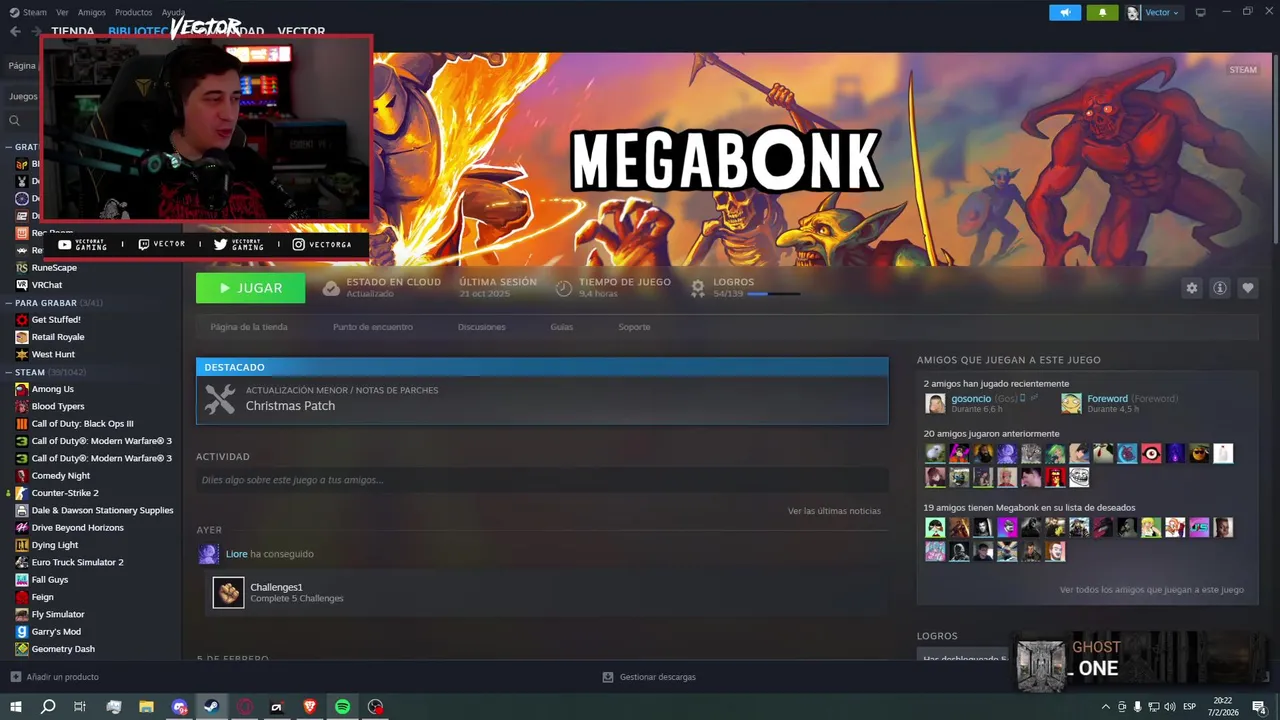Image resolution: width=1280 pixels, height=720 pixels.
Task: Open Foreword's friend avatar
Action: 1071,404
